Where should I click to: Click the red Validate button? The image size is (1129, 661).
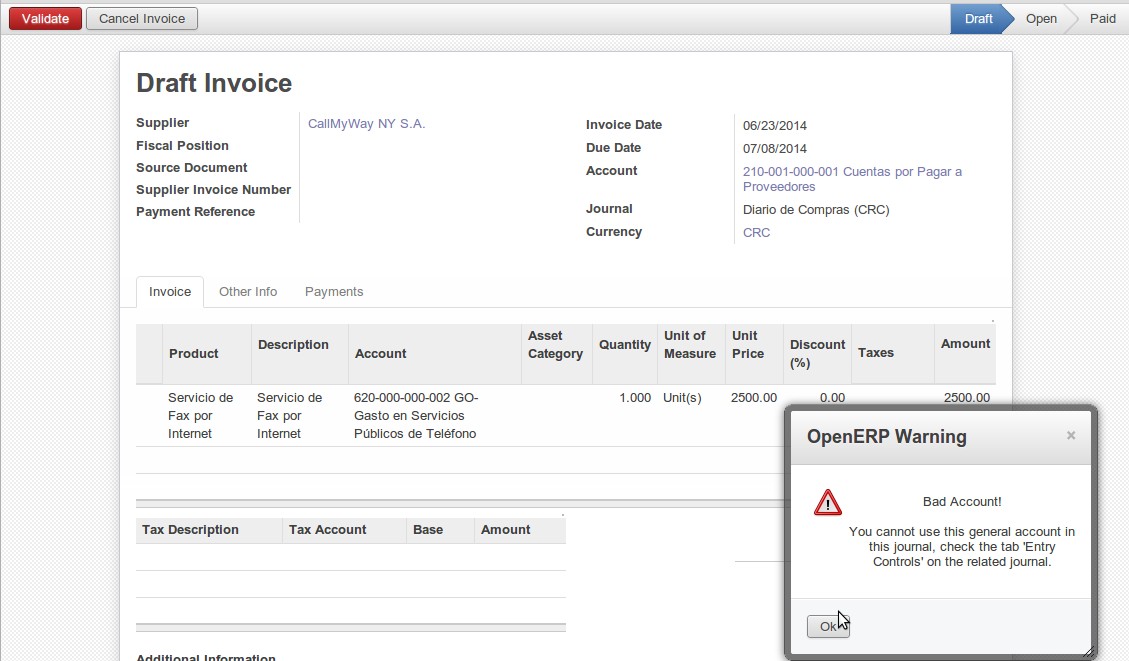(x=45, y=18)
